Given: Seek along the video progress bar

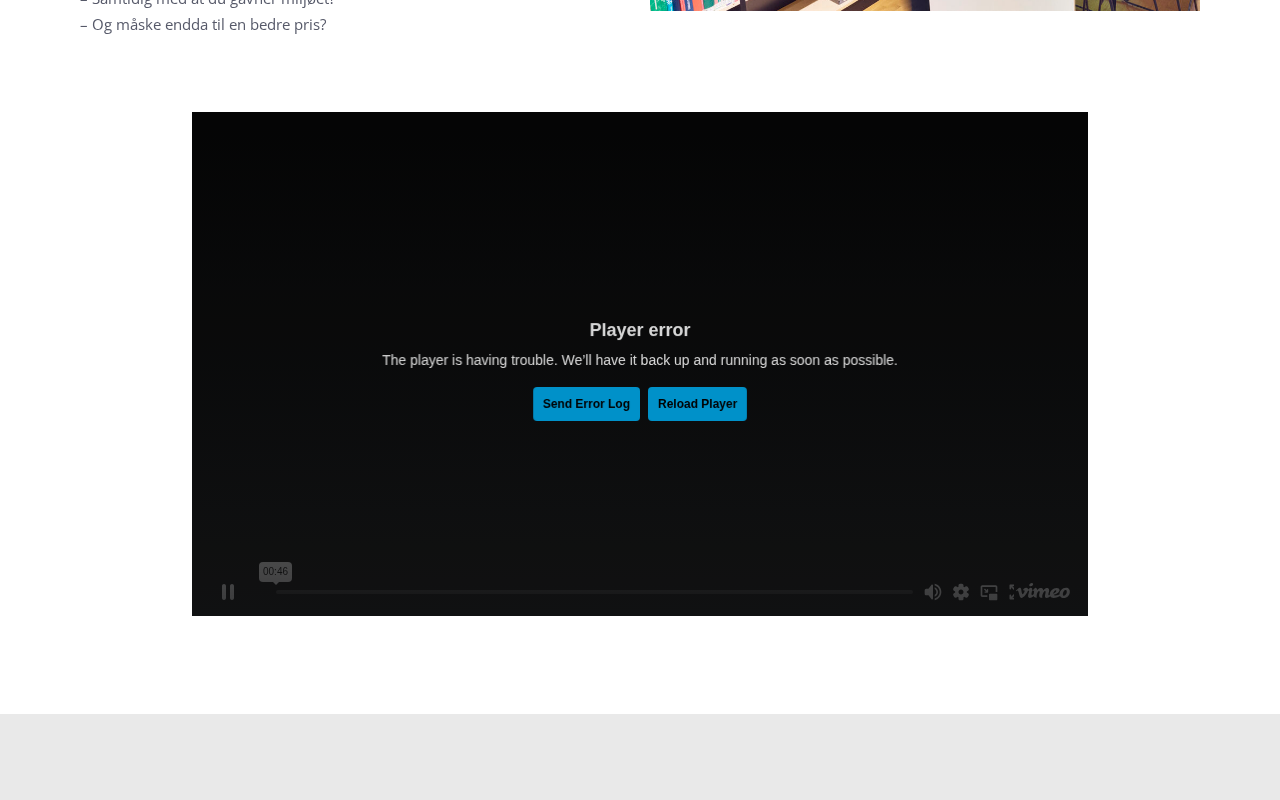Looking at the screenshot, I should tap(594, 592).
